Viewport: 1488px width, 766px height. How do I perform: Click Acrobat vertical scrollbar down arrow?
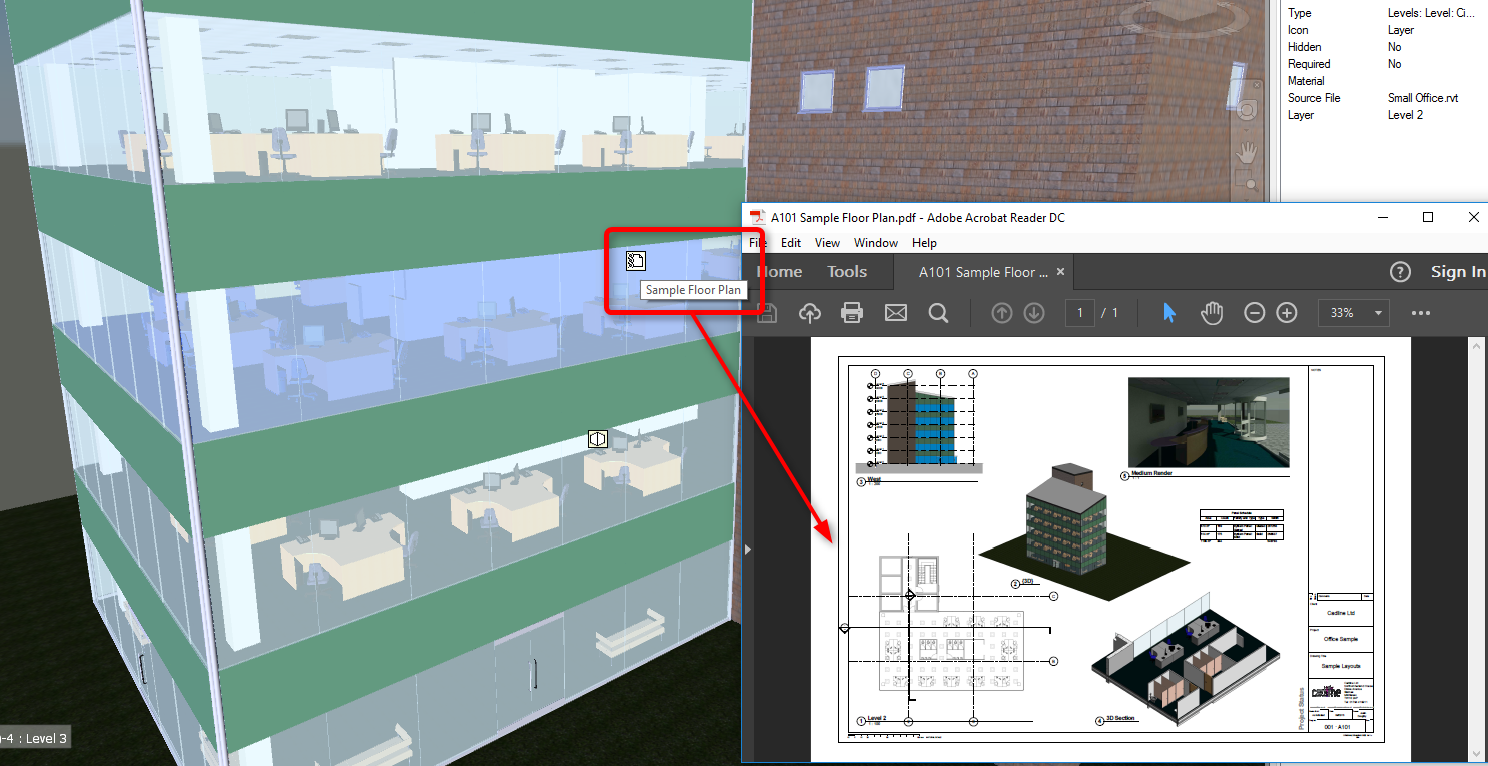click(x=1477, y=754)
